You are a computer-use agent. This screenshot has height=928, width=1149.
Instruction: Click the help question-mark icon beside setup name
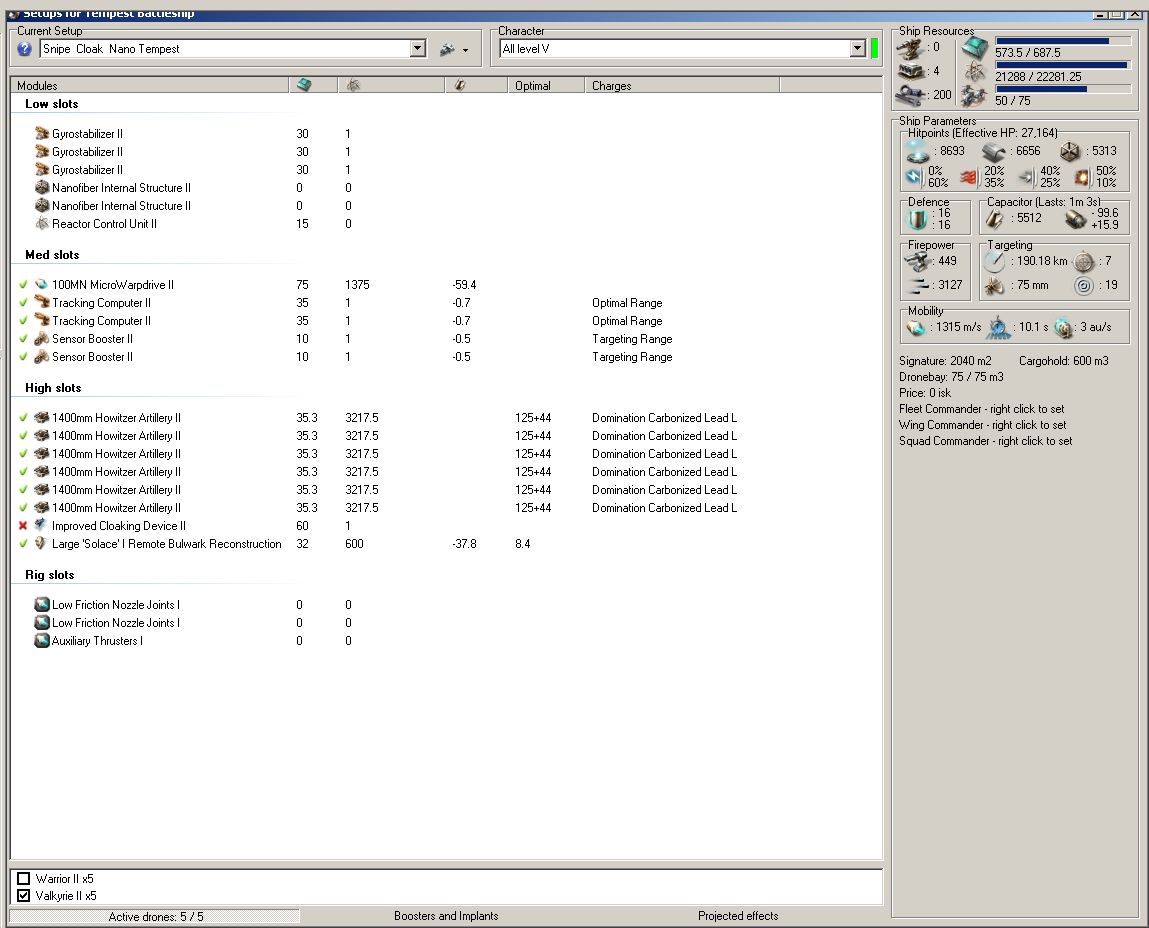[x=24, y=49]
